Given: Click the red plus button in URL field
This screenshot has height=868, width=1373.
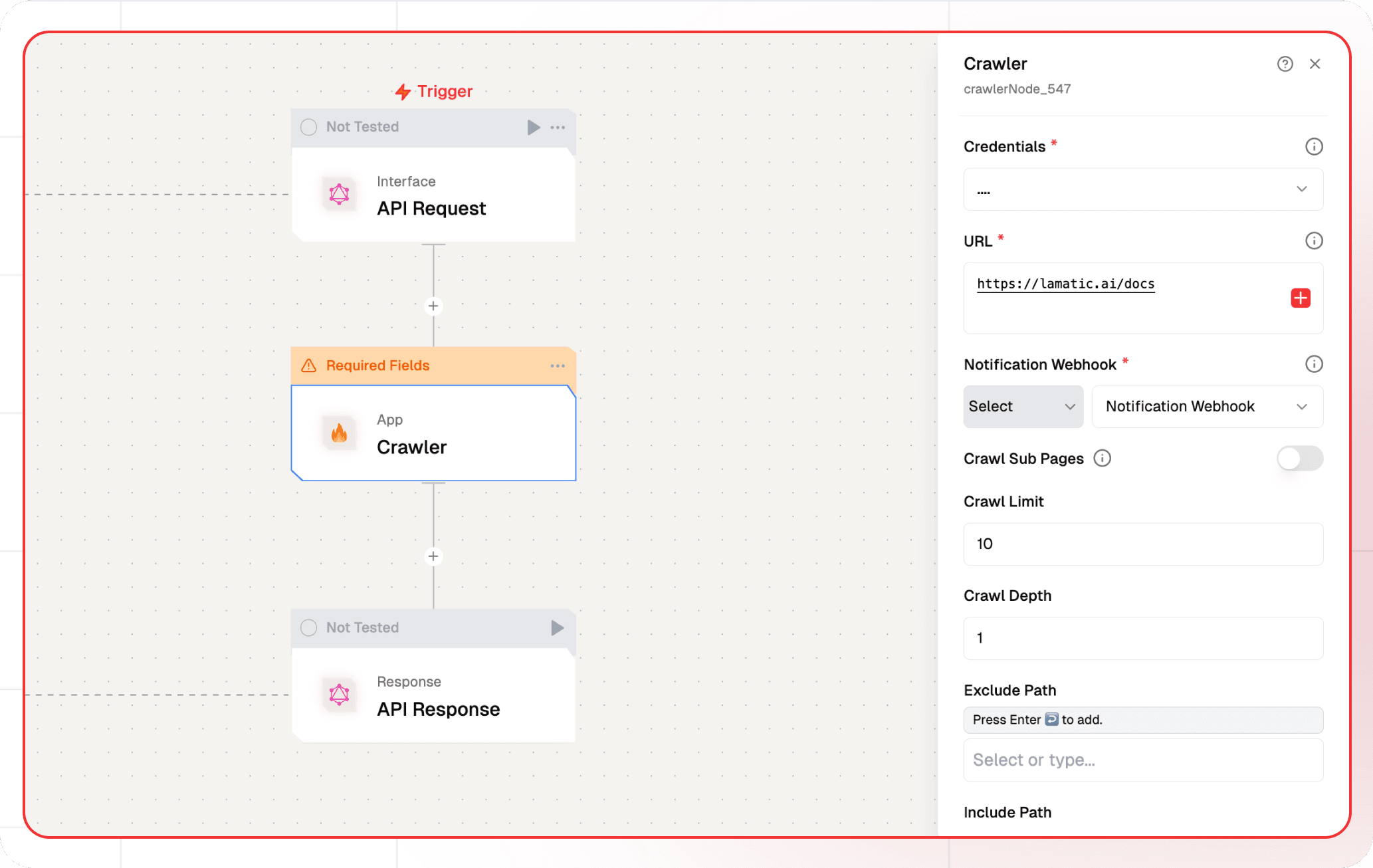Looking at the screenshot, I should click(1301, 298).
